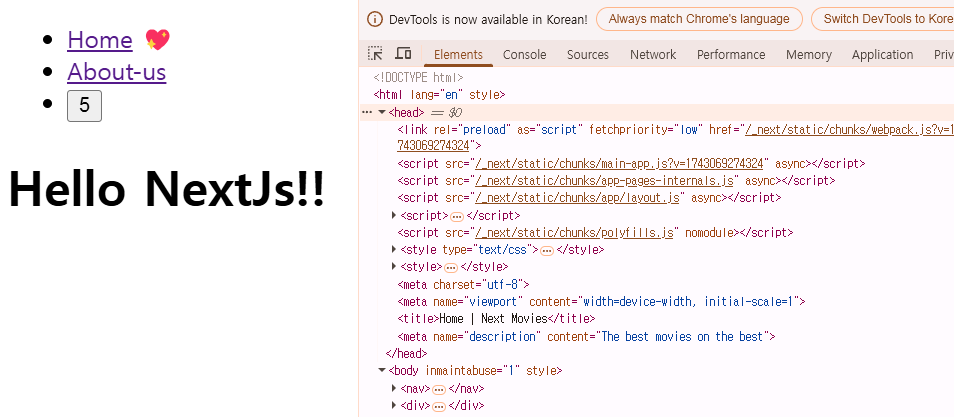
Task: Select the meta description row
Action: pyautogui.click(x=587, y=337)
